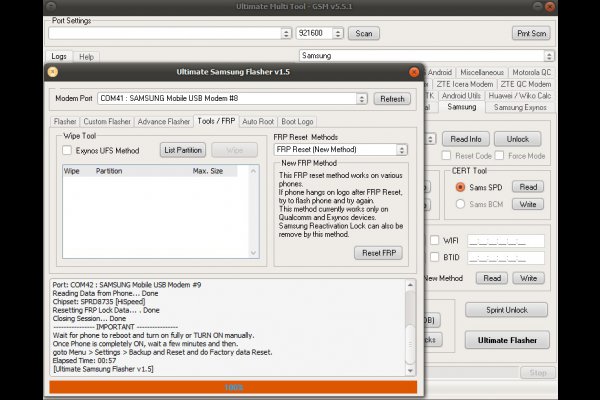
Task: Select the Samsung tab in main window
Action: tap(461, 107)
